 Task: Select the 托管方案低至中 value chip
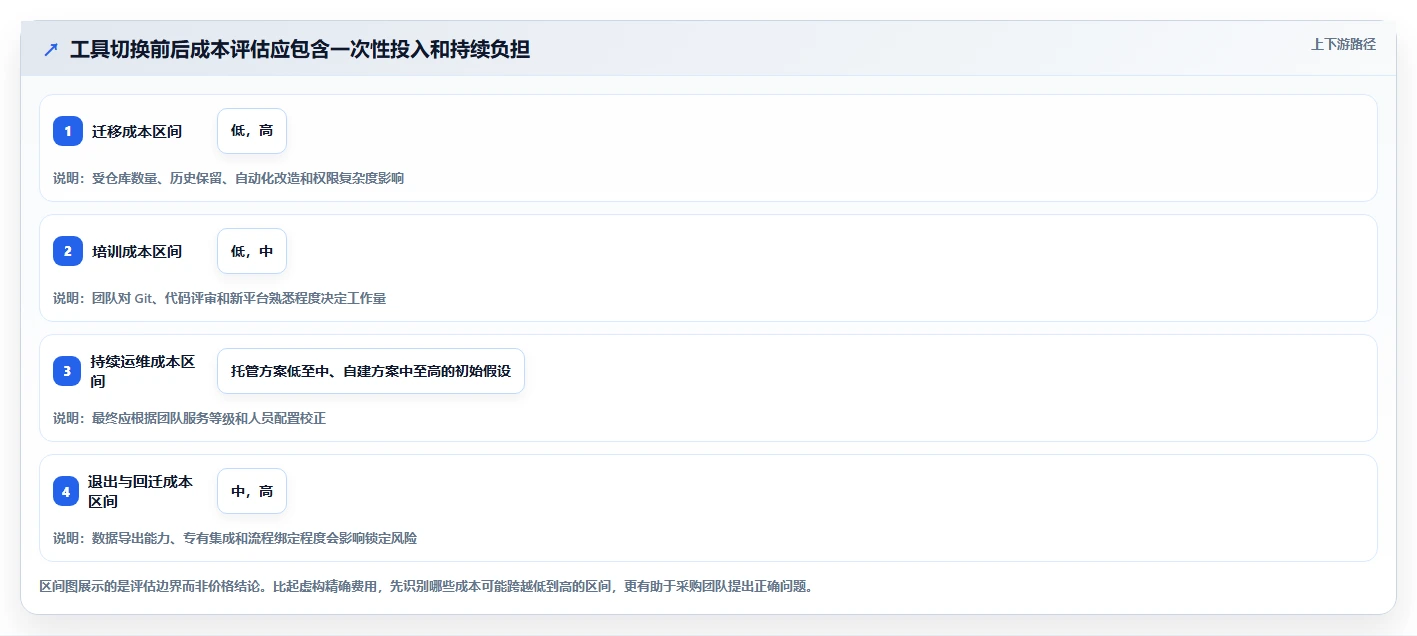tap(371, 371)
